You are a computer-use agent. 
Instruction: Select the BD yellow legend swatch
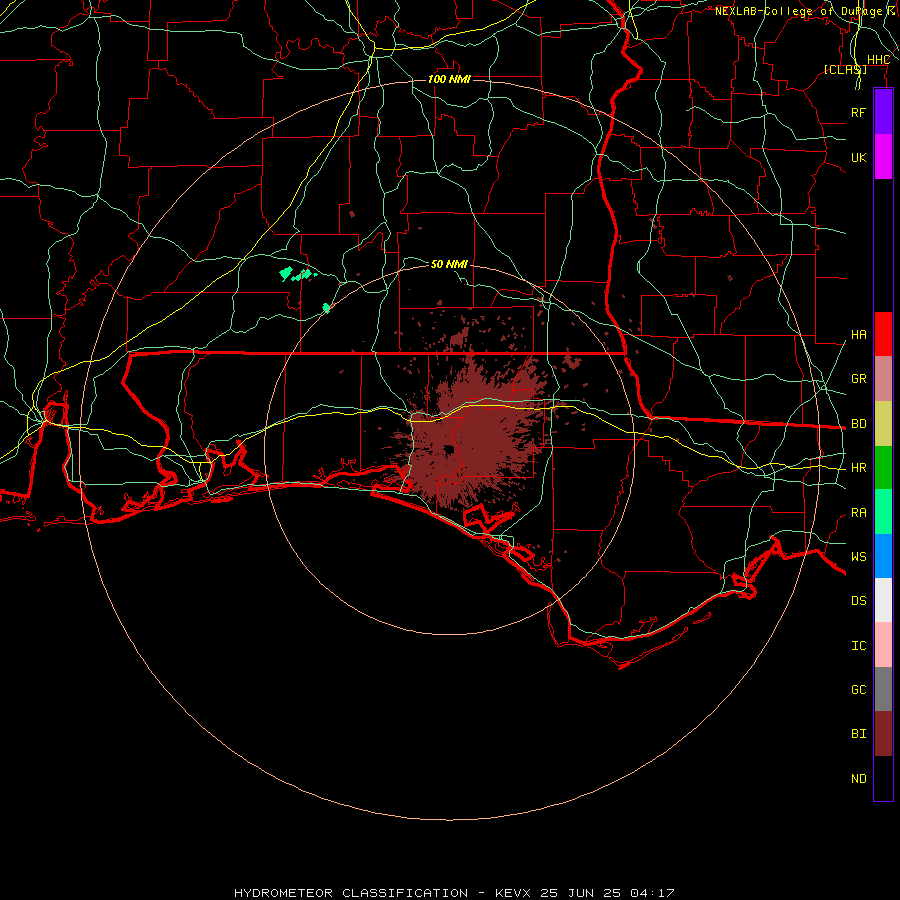pyautogui.click(x=883, y=424)
